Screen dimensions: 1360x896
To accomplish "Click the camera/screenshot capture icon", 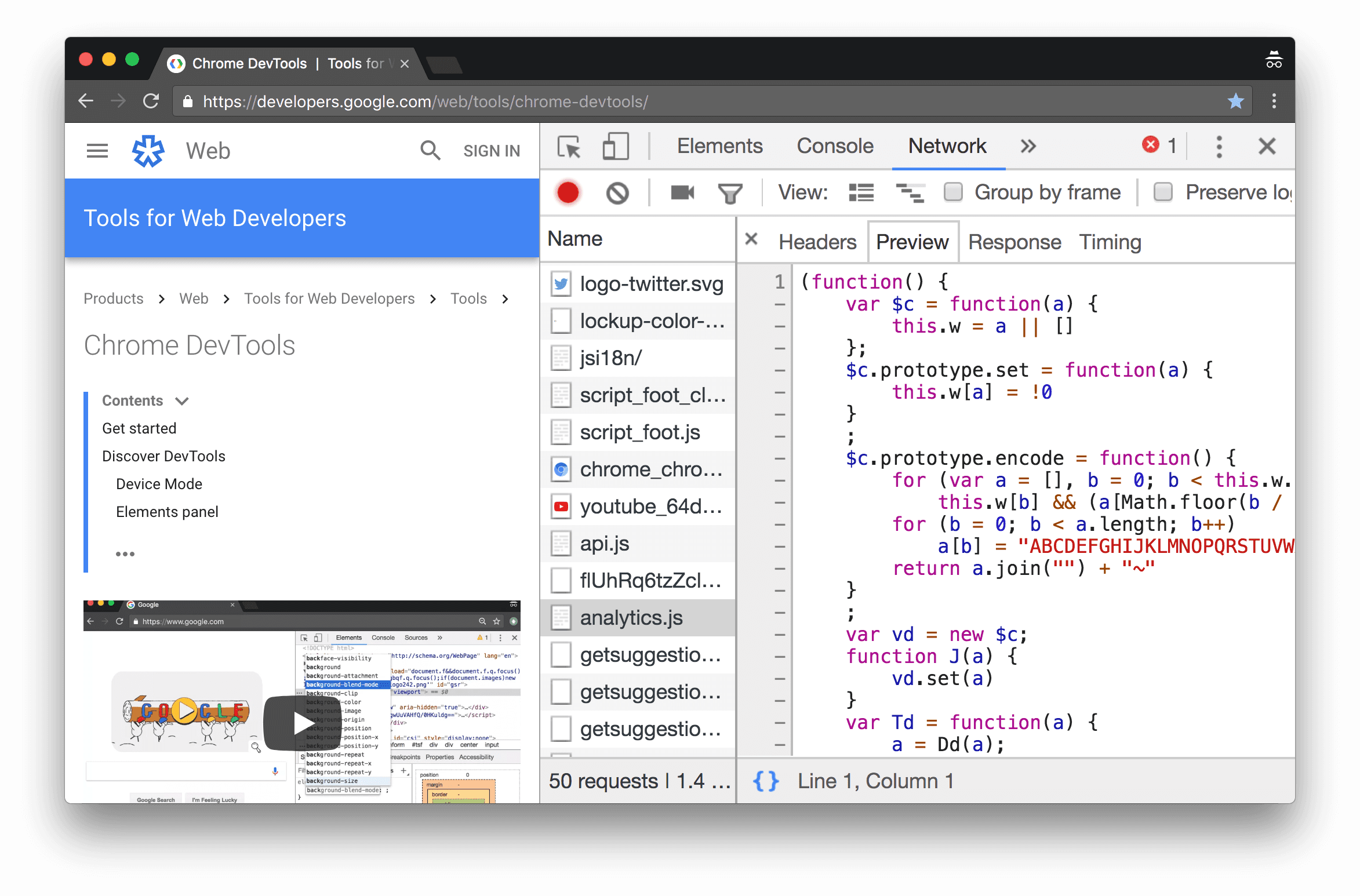I will [682, 193].
